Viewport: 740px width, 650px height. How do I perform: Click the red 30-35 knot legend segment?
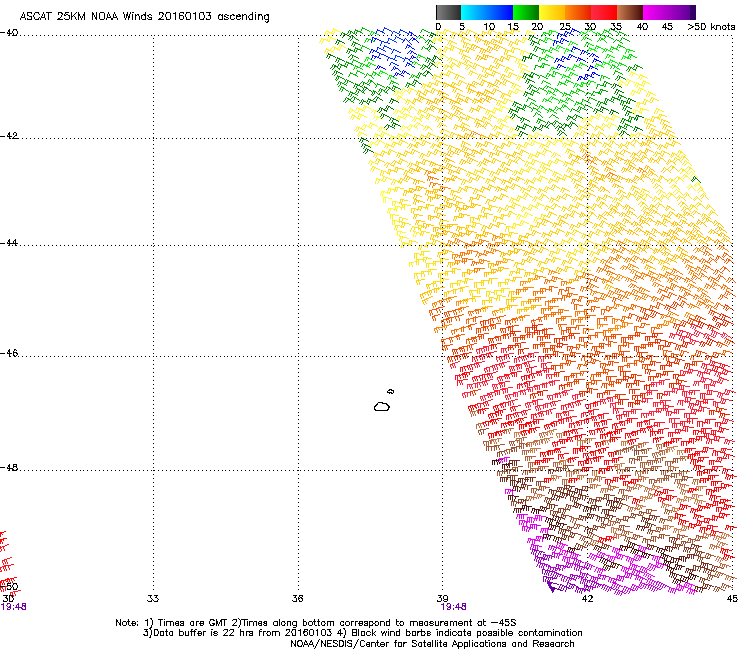pyautogui.click(x=604, y=12)
